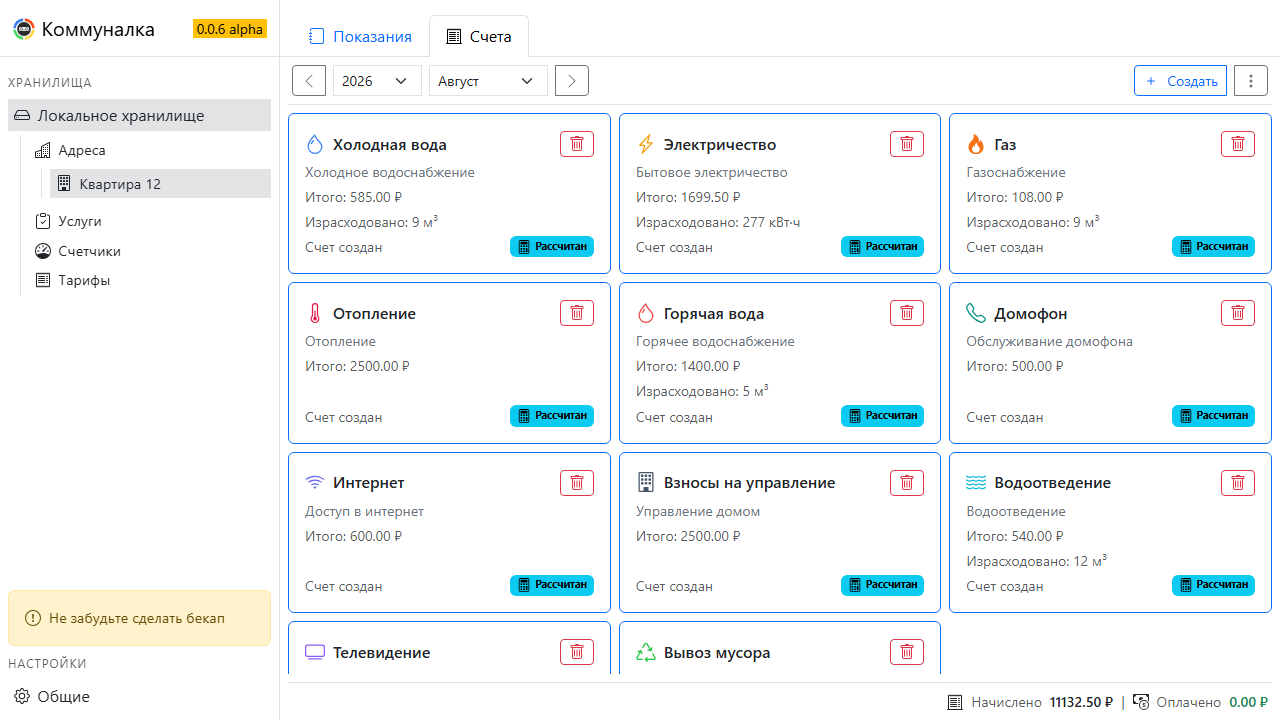The height and width of the screenshot is (720, 1280).
Task: Delete the Горячая вода bill
Action: coord(907,313)
